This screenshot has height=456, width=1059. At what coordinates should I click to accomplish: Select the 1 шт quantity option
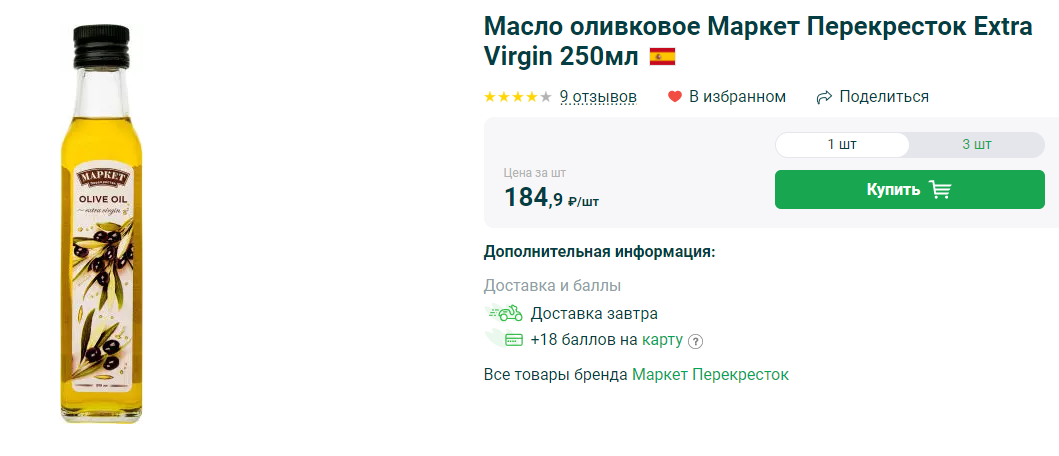click(x=842, y=144)
